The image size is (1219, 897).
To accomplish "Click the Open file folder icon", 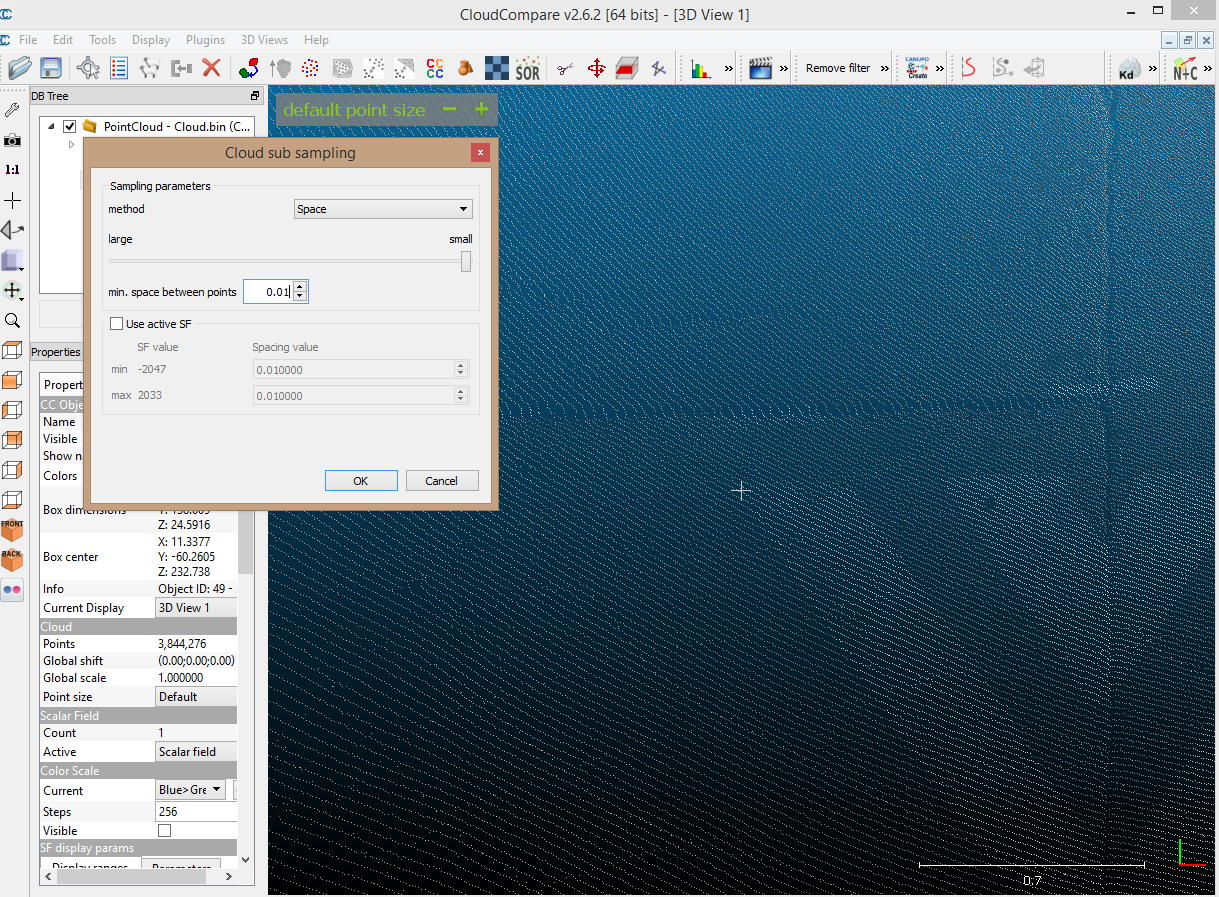I will 20,68.
